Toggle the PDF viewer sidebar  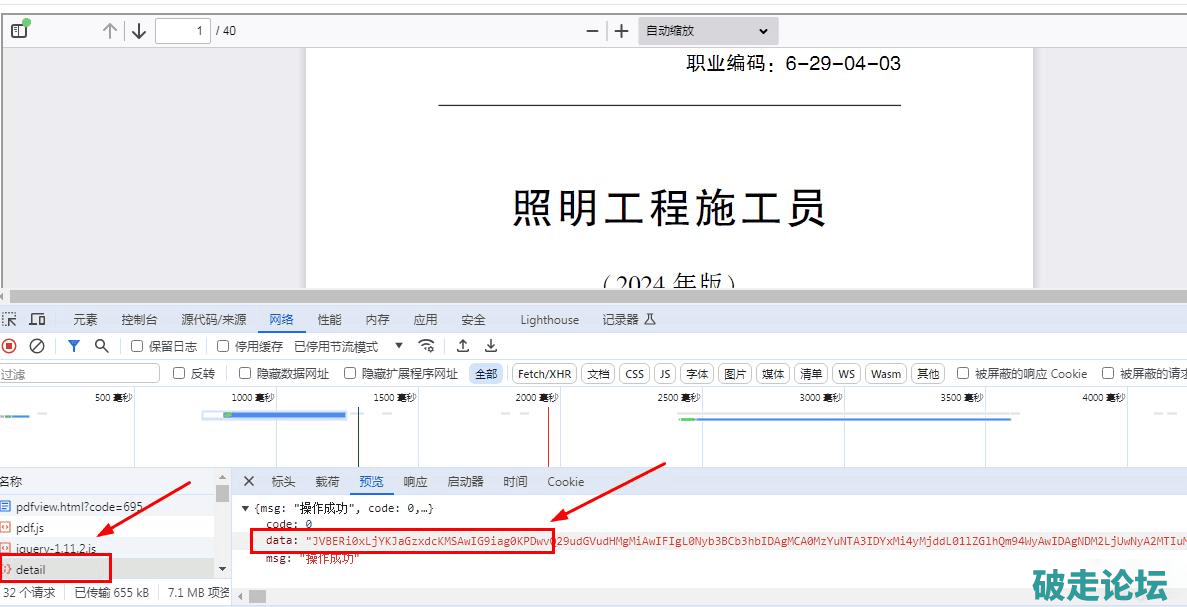coord(19,30)
